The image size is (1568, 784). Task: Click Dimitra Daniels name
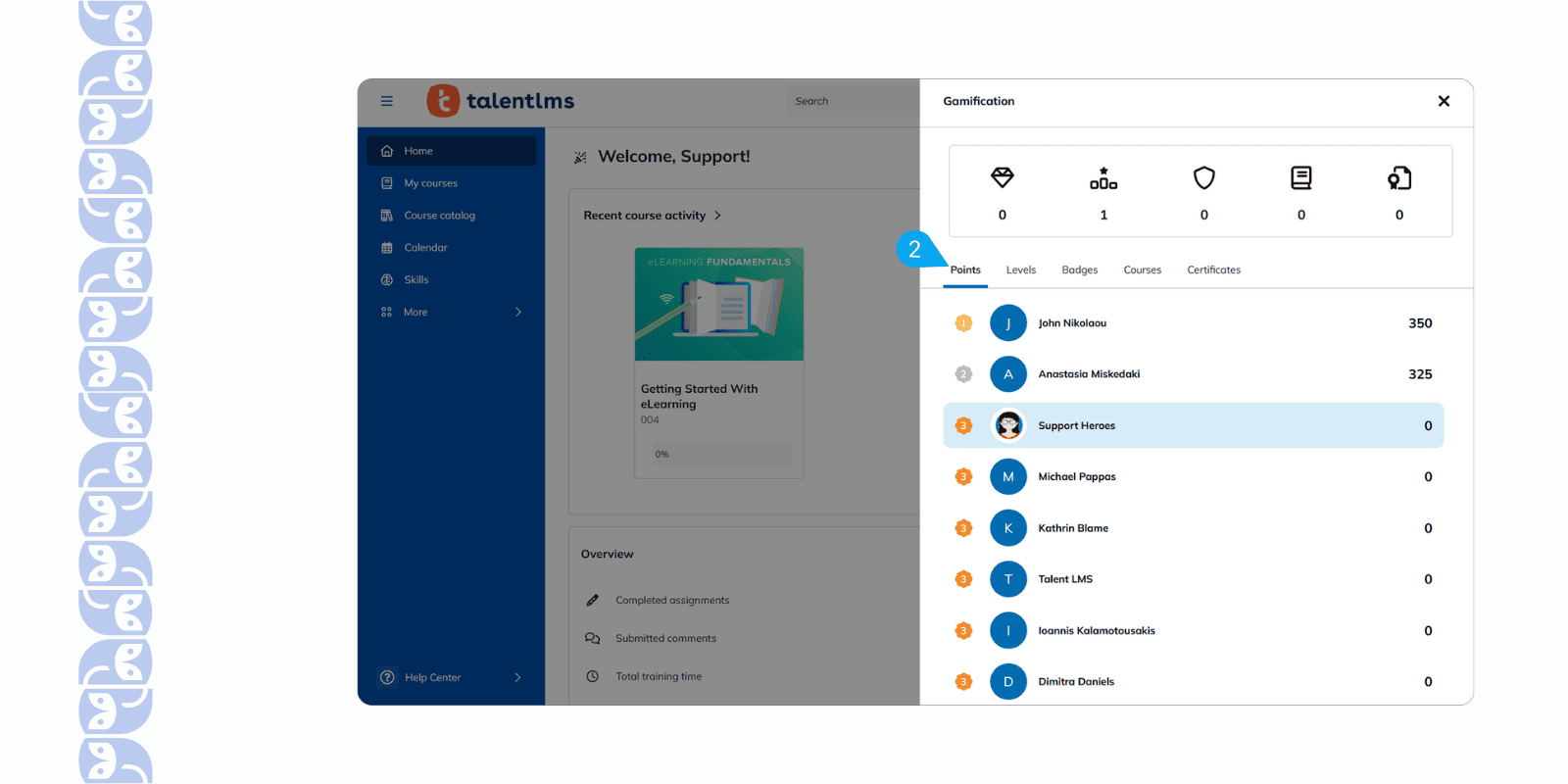1076,682
